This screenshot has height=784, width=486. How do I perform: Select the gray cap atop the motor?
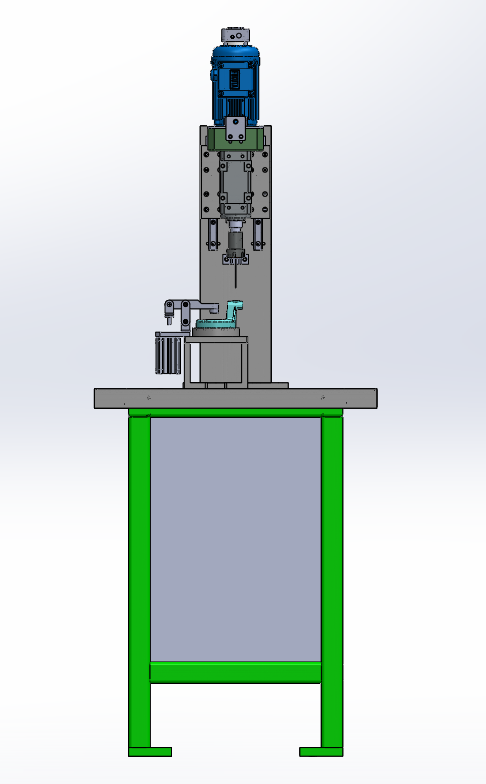pos(236,36)
